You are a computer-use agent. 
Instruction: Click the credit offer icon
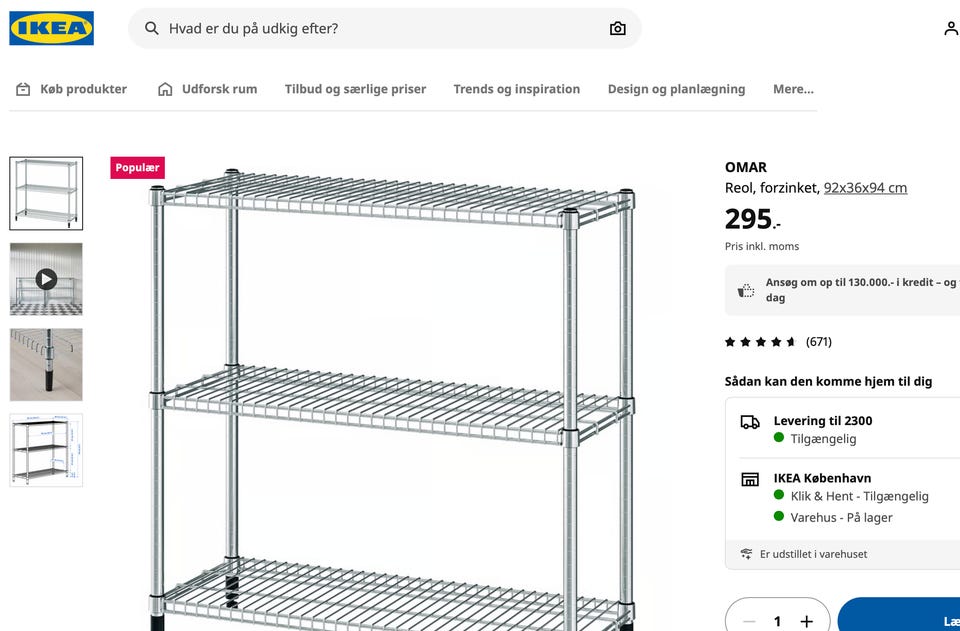point(746,290)
